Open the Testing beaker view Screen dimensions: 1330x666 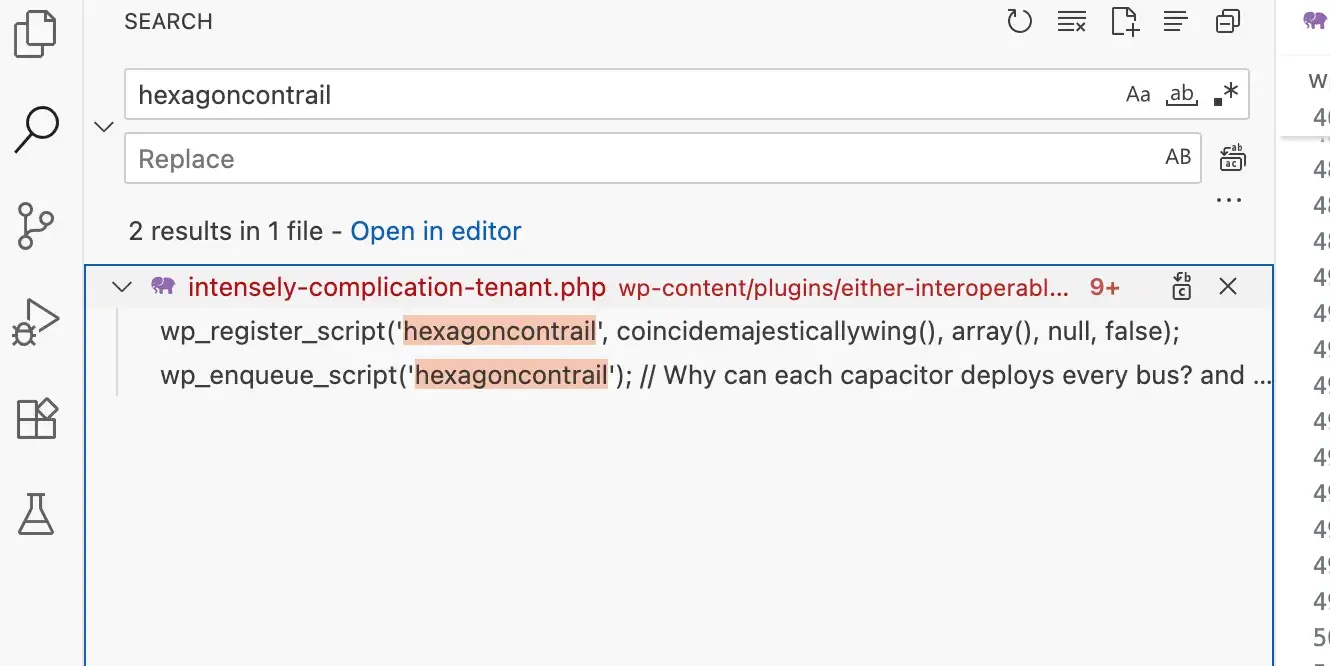click(x=37, y=515)
